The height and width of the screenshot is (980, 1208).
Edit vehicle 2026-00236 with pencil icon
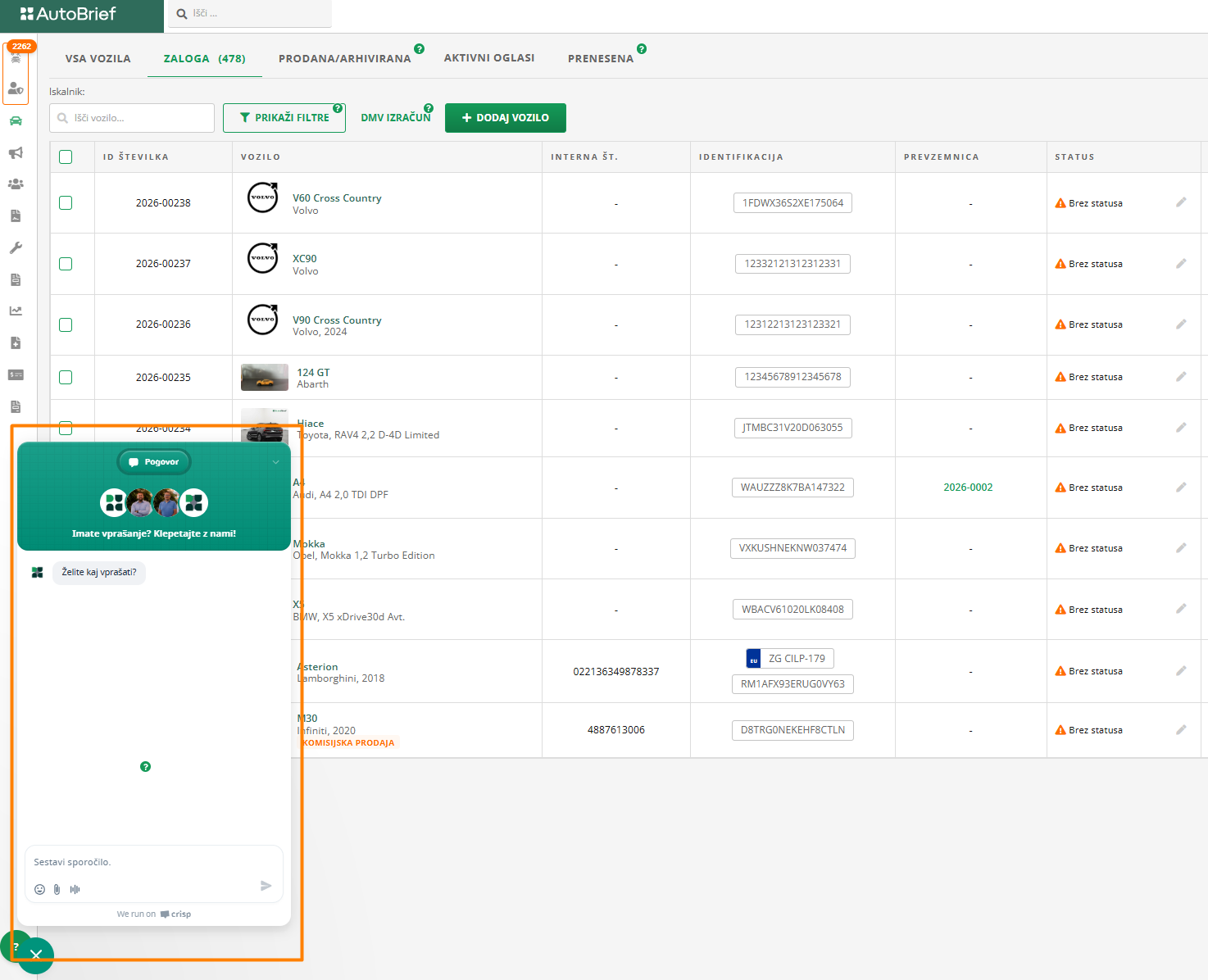[x=1181, y=324]
